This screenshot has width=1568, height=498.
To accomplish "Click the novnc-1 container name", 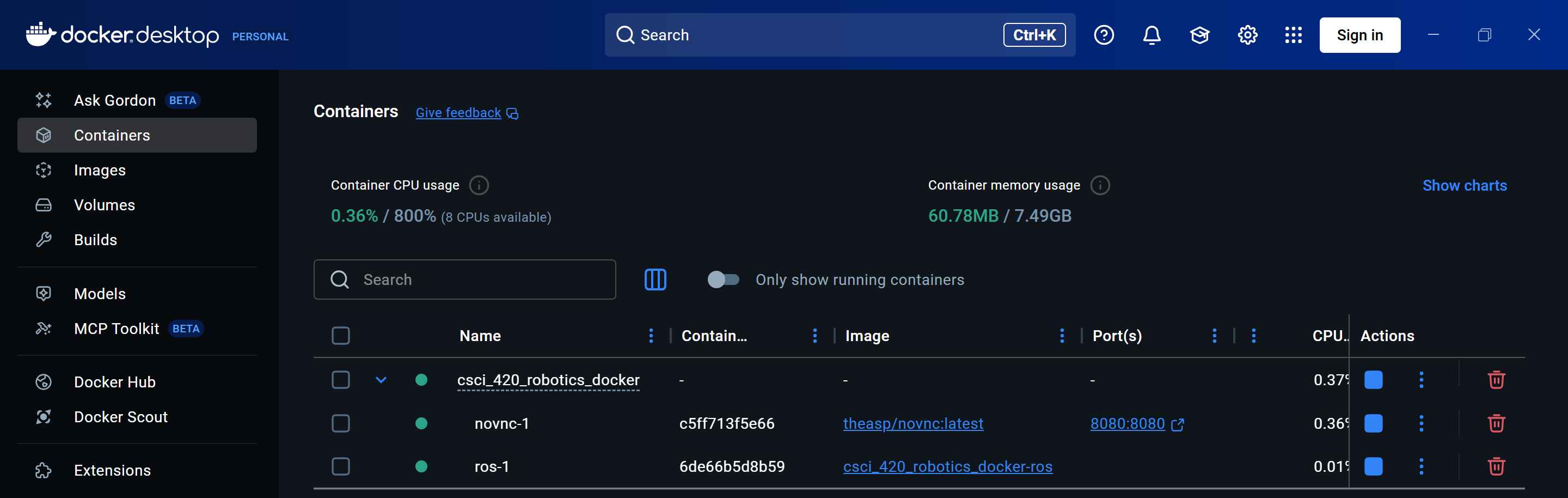I will [501, 424].
